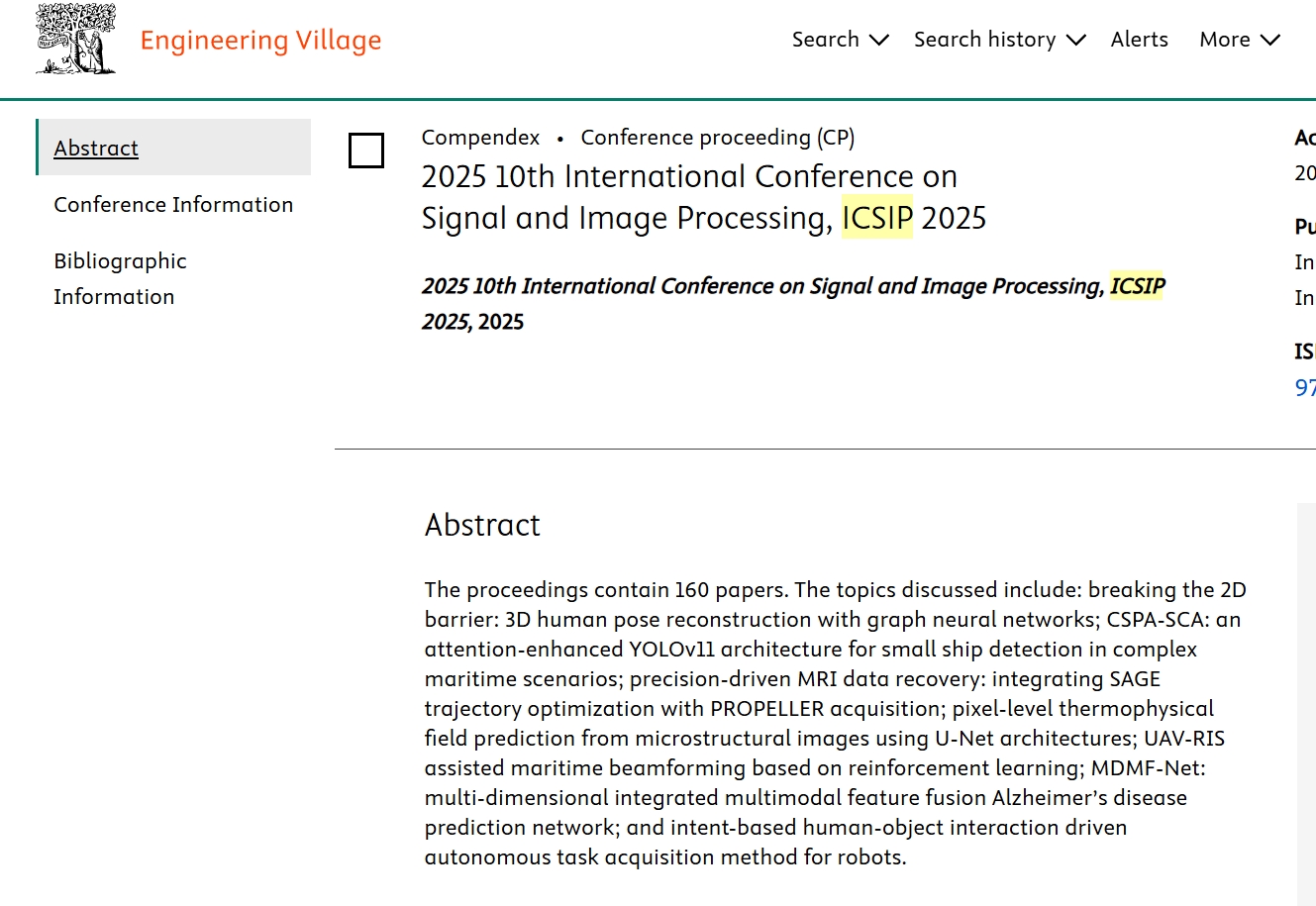Click the Elsevier tree logo

(75, 40)
